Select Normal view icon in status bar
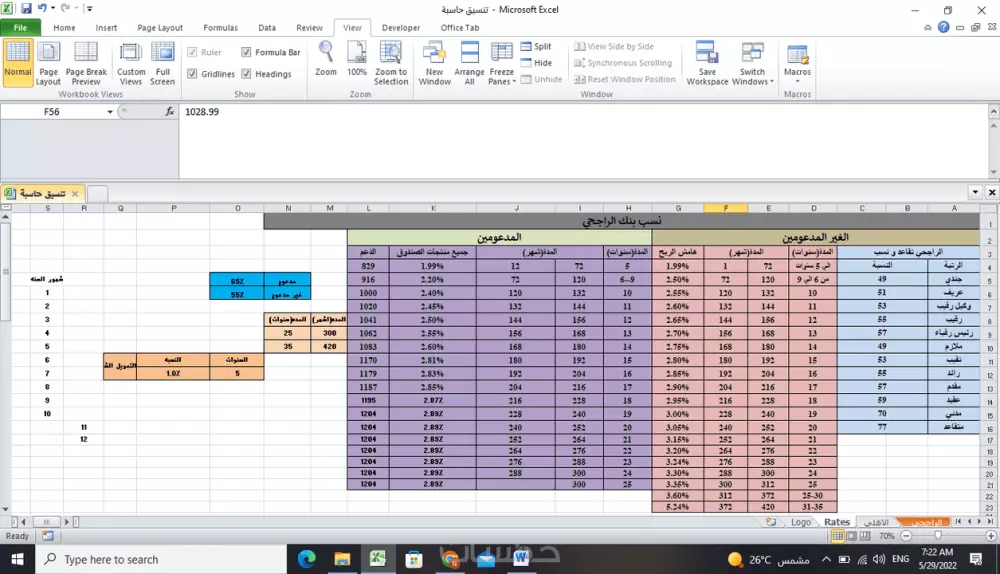This screenshot has height=574, width=1000. pyautogui.click(x=837, y=536)
